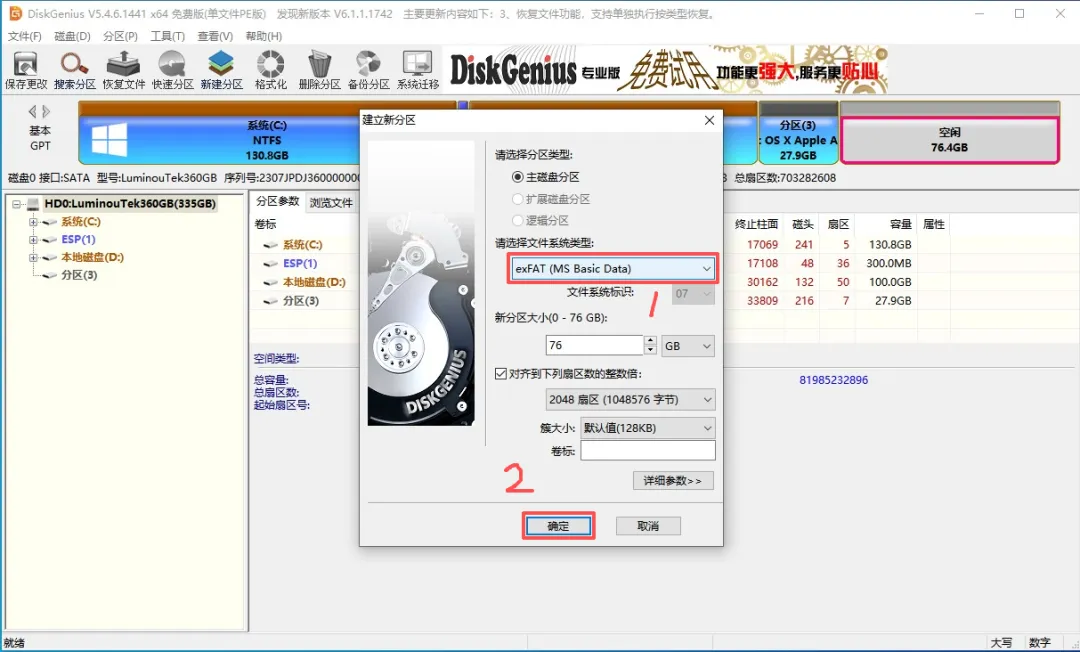
Task: Open the cluster size 默认值(128KB) dropdown
Action: click(648, 428)
